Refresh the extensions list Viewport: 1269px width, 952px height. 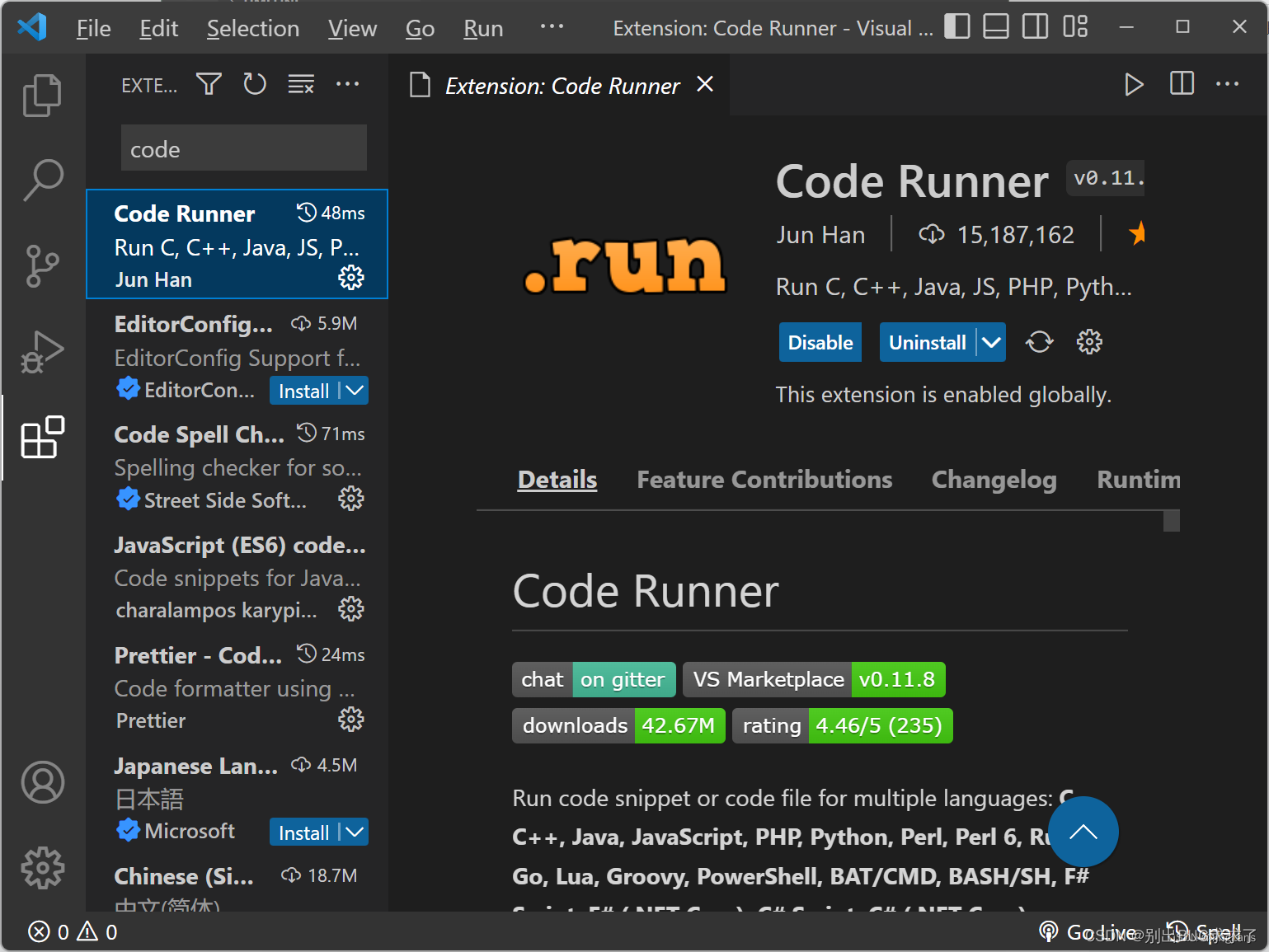pyautogui.click(x=255, y=84)
